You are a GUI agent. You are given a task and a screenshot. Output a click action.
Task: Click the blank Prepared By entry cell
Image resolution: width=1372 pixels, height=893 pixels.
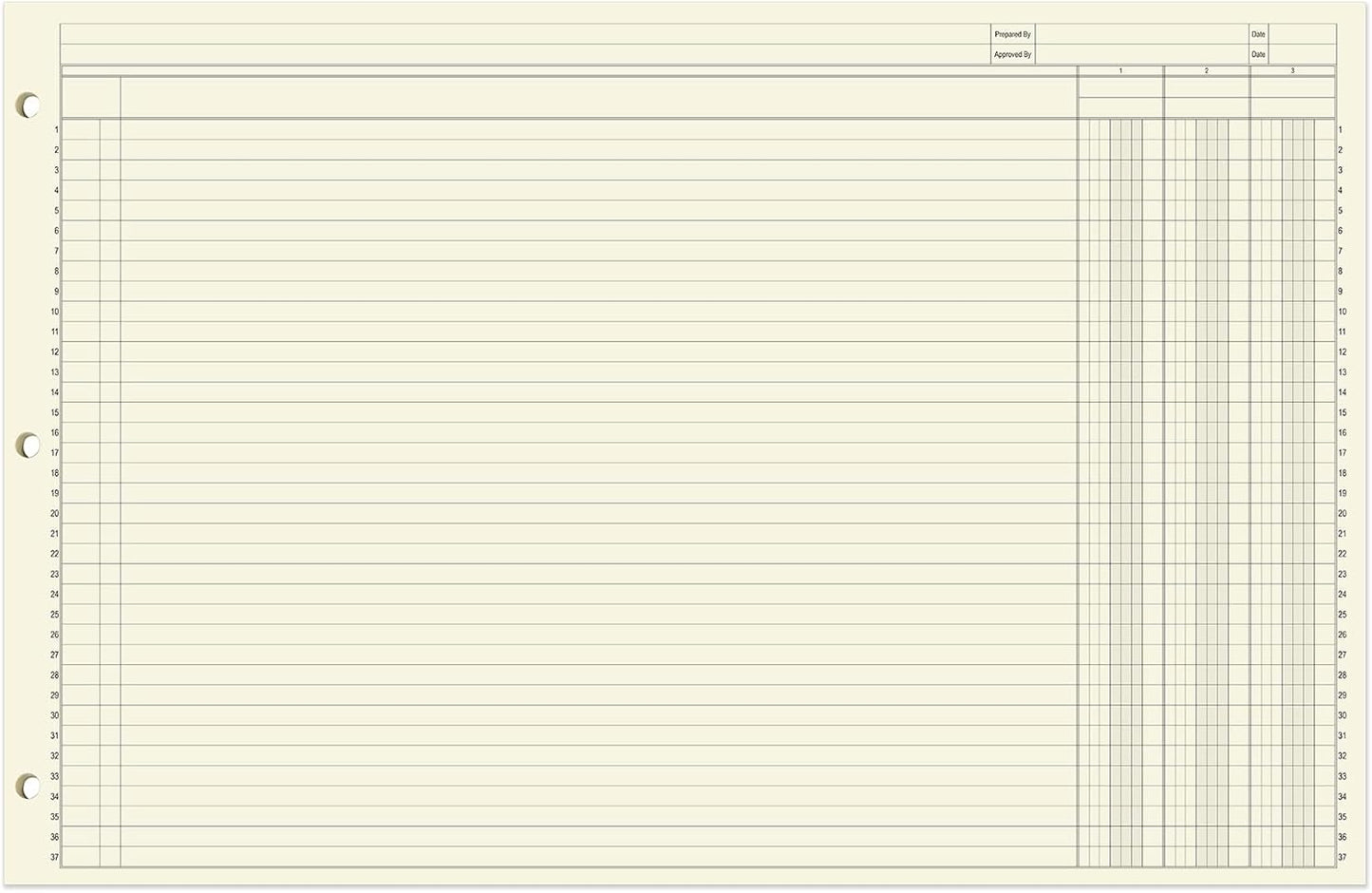pos(1139,34)
